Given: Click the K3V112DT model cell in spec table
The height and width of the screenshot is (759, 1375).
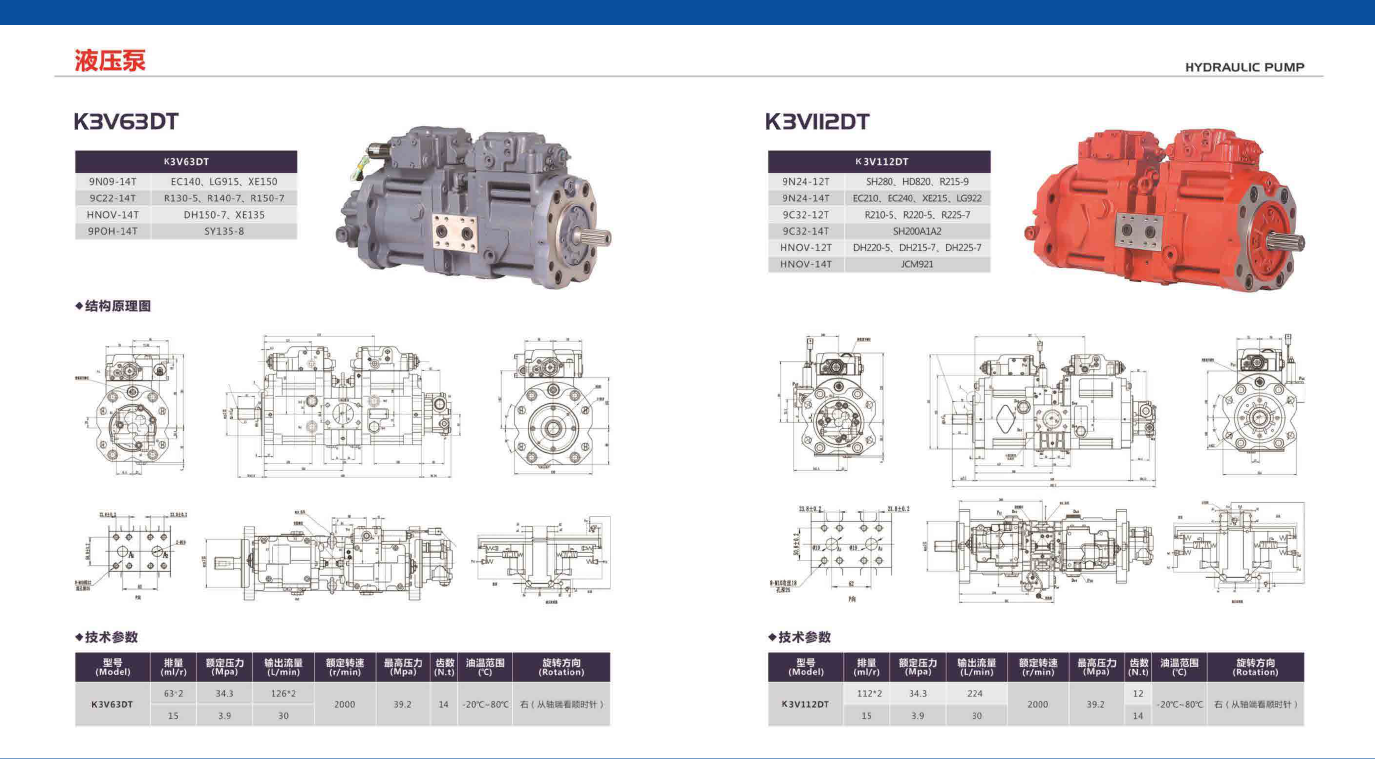Looking at the screenshot, I should click(x=806, y=704).
